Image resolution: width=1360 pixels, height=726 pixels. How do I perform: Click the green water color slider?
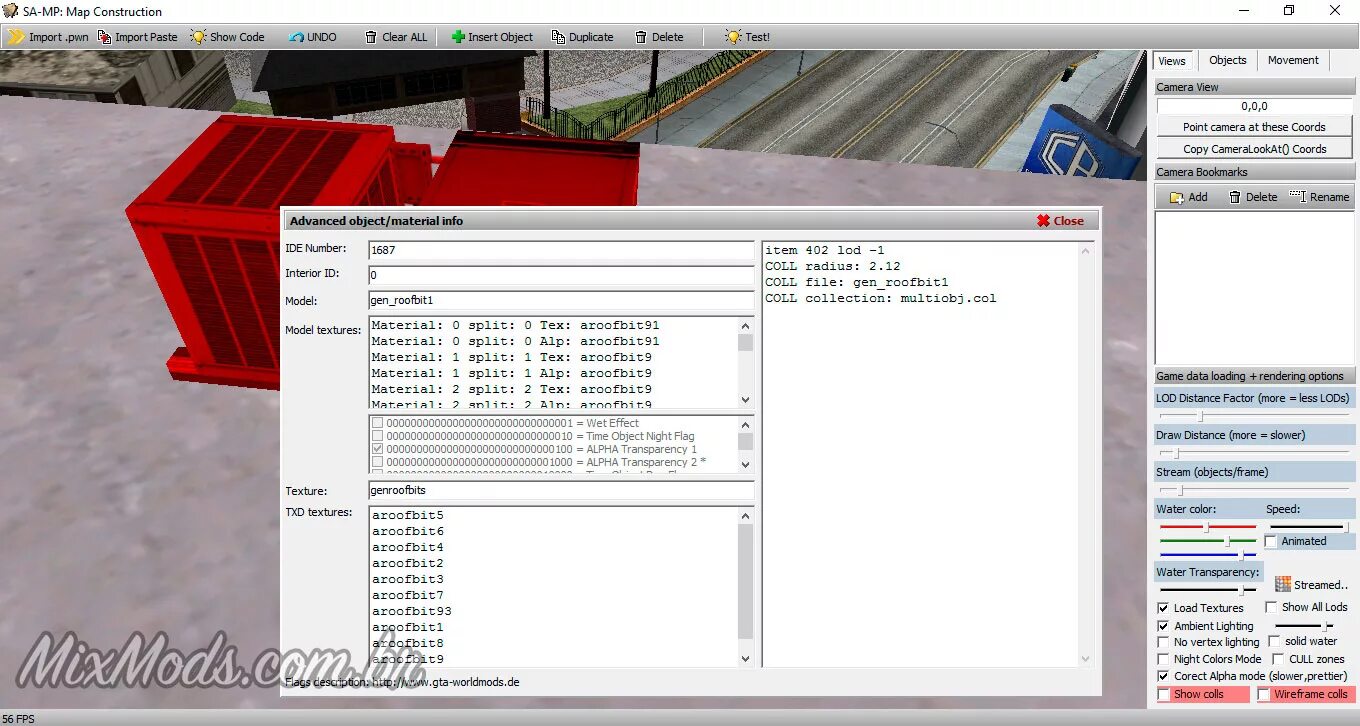coord(1208,541)
